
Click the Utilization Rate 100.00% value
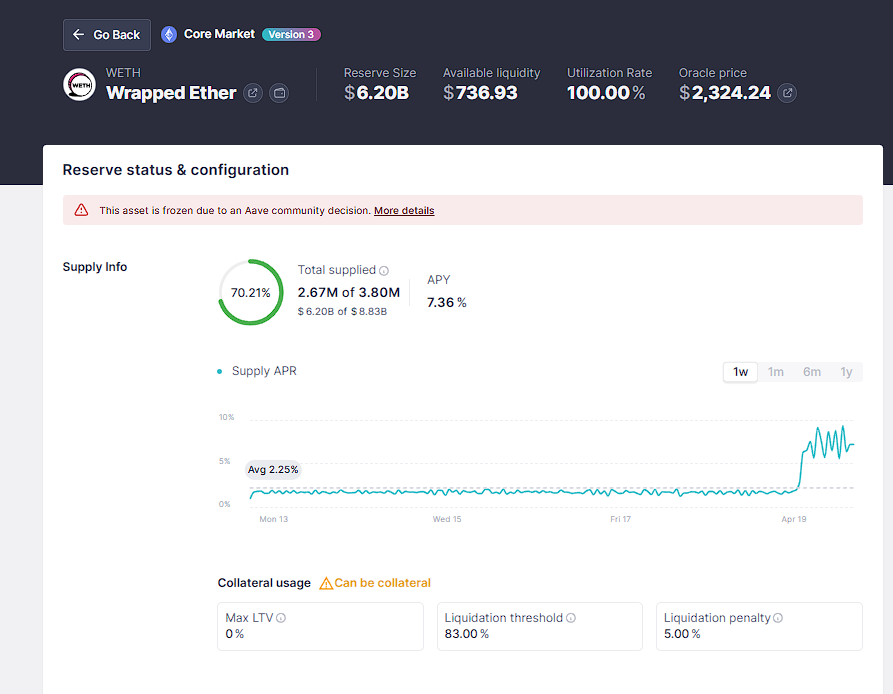tap(606, 93)
